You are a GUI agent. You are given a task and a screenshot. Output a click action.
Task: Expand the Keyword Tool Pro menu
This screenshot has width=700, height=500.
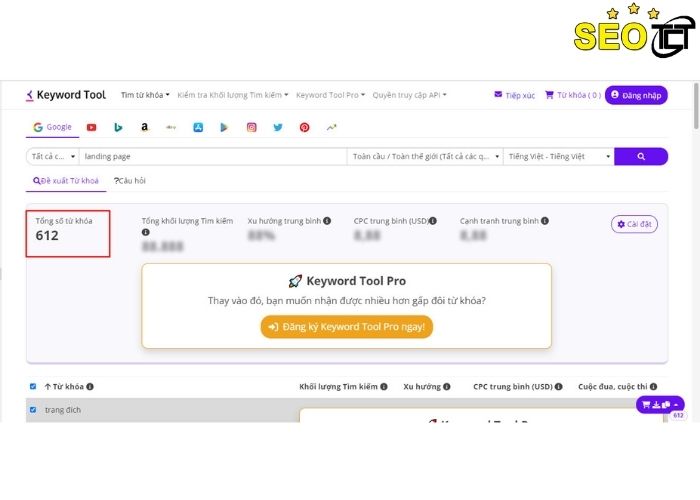[x=330, y=95]
